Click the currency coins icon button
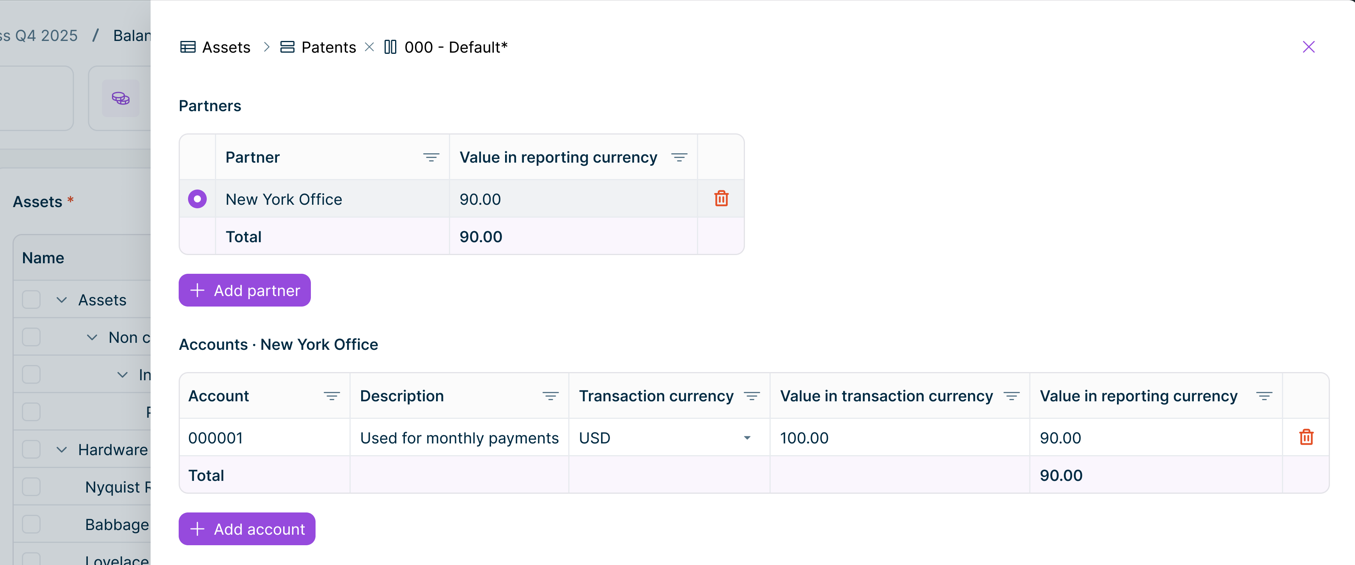1355x565 pixels. point(121,99)
